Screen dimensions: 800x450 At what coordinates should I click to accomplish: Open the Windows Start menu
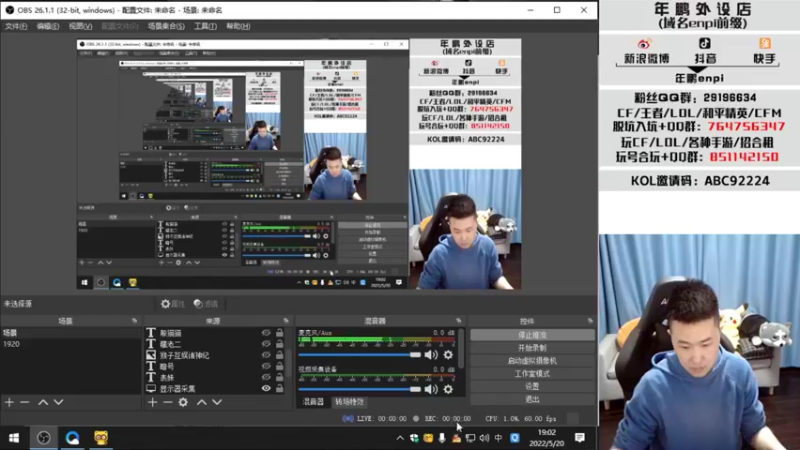point(14,438)
